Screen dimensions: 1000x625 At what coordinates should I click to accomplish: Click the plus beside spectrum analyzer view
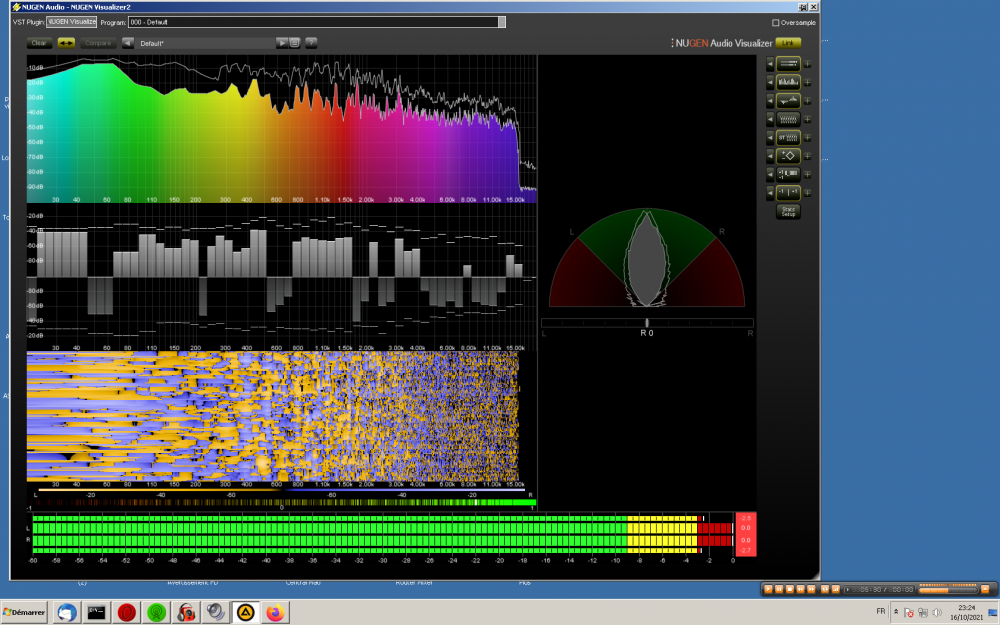click(x=807, y=82)
